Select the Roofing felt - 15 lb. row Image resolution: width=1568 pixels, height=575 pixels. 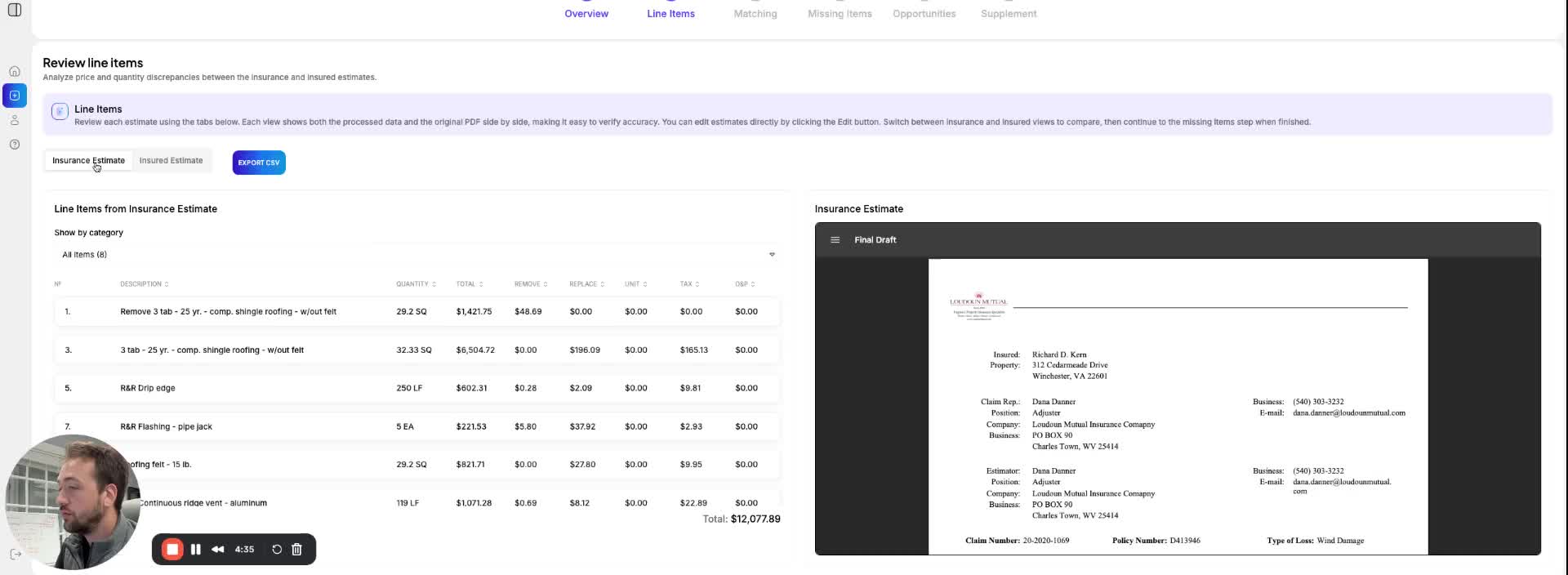tap(417, 465)
